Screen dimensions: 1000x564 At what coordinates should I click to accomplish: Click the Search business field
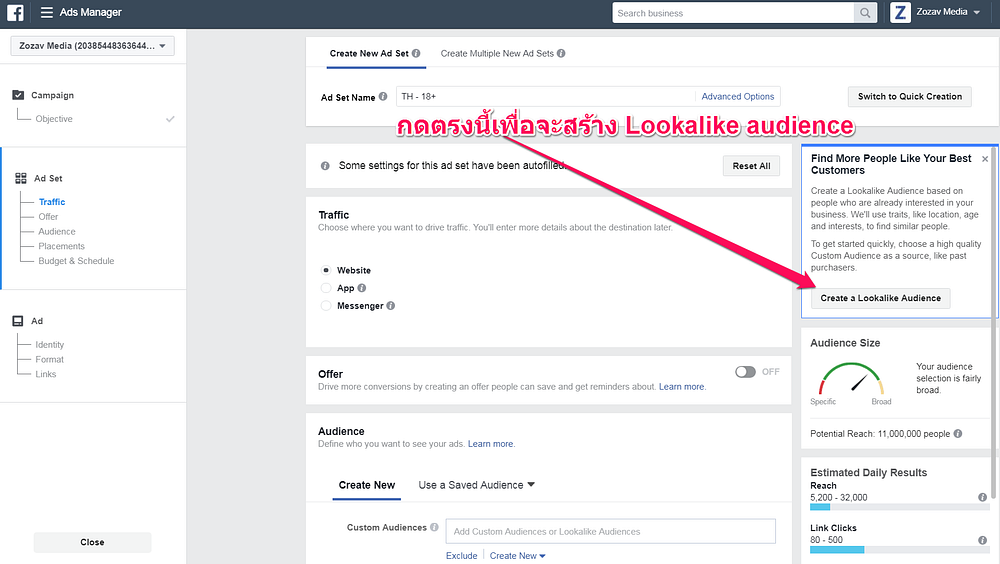pyautogui.click(x=733, y=13)
